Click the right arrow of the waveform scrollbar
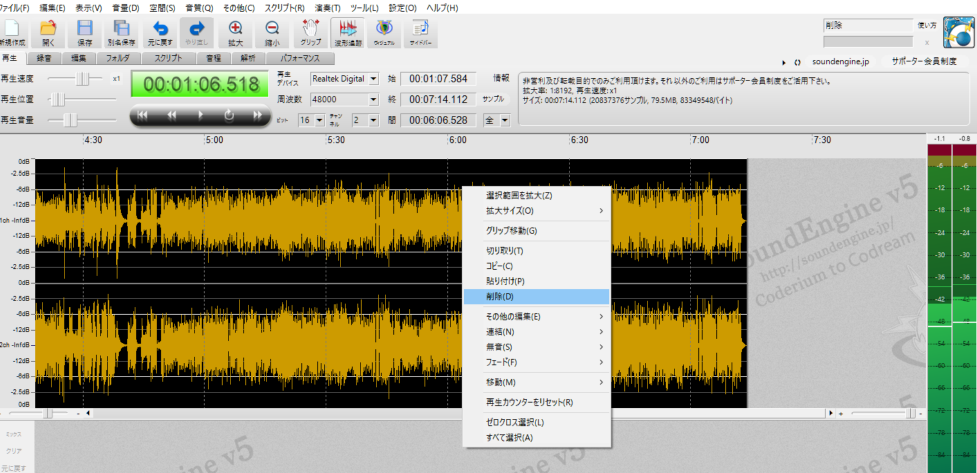The height and width of the screenshot is (473, 977). click(x=831, y=413)
